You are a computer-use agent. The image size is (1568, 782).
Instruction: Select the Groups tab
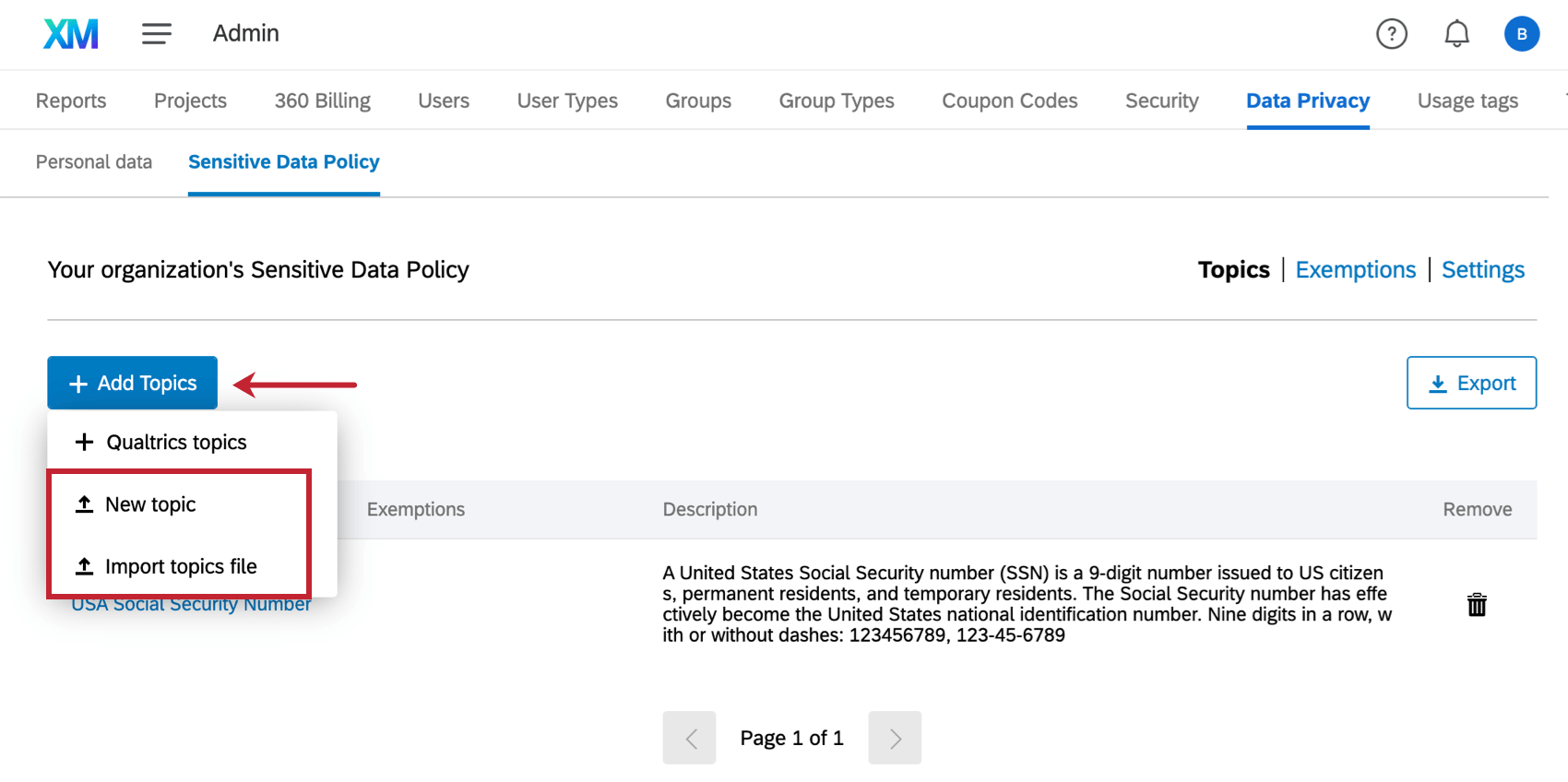click(x=698, y=101)
